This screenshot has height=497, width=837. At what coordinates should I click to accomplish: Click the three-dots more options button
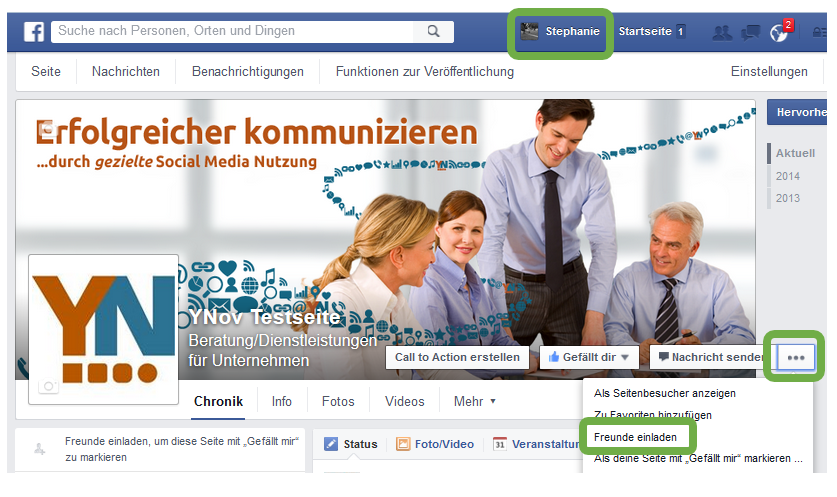point(796,358)
